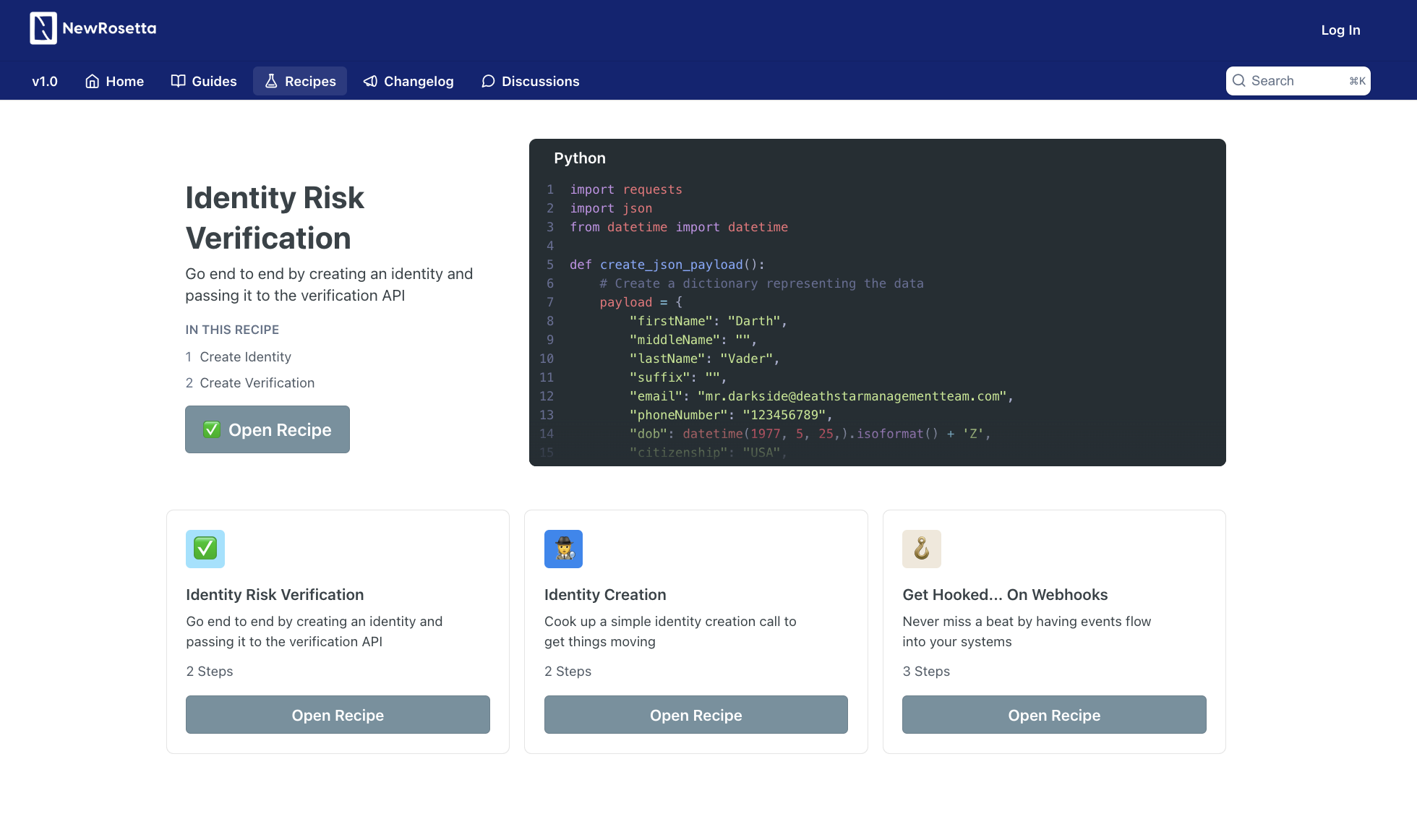Click the NewRosetta logo icon
This screenshot has width=1417, height=840.
point(43,28)
